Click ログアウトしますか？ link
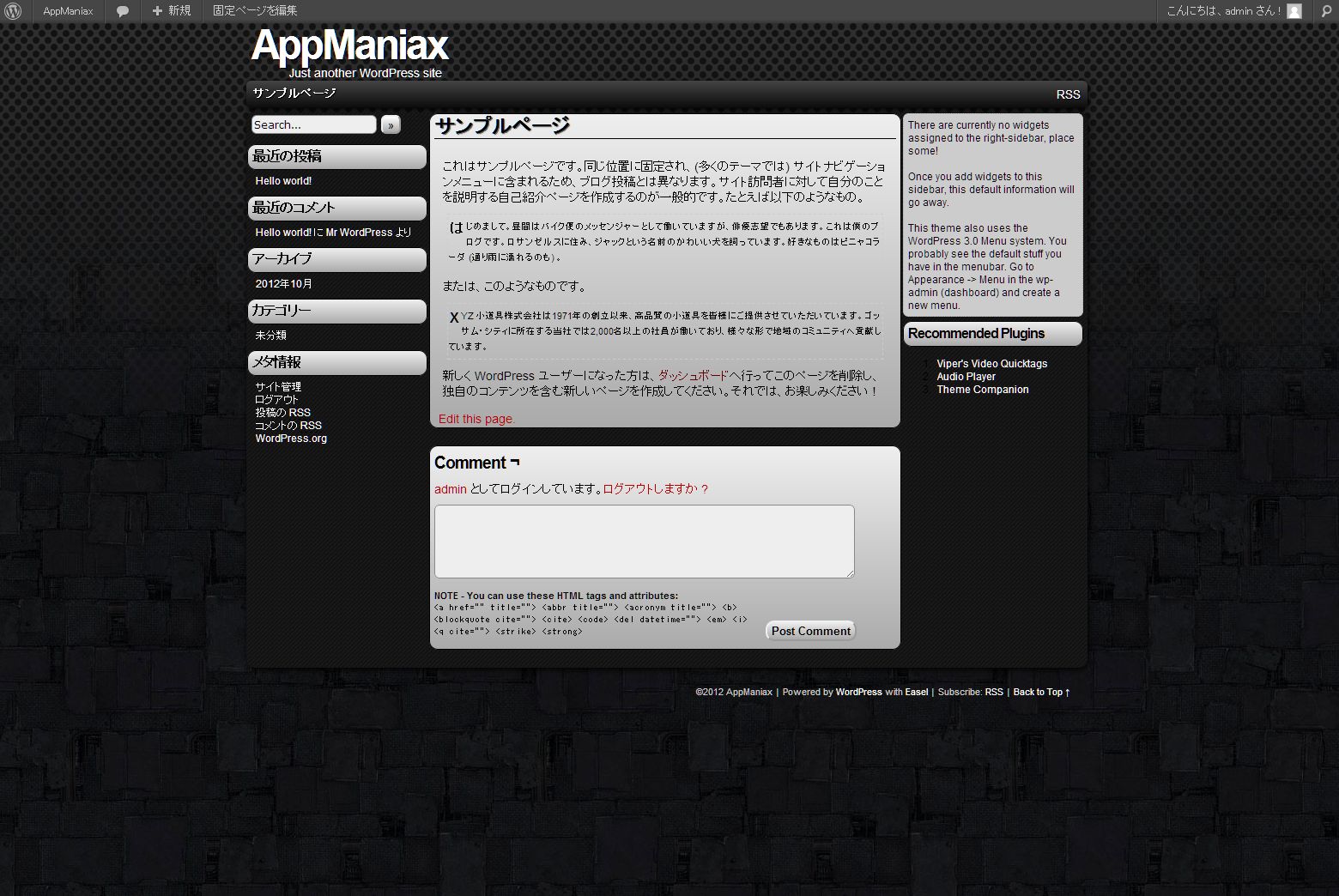This screenshot has height=896, width=1339. pyautogui.click(x=656, y=489)
